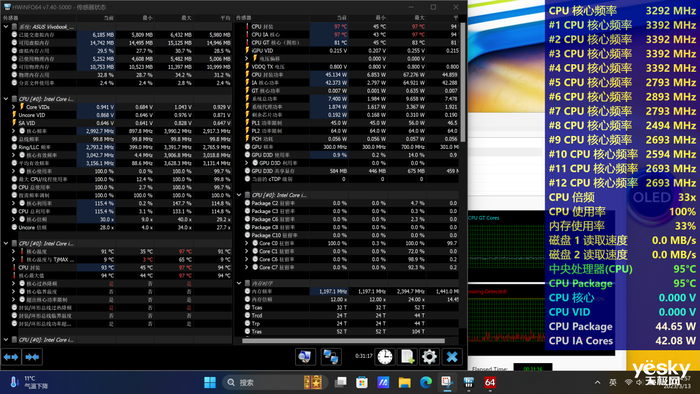Show hidden system tray icons chevron

coord(597,382)
